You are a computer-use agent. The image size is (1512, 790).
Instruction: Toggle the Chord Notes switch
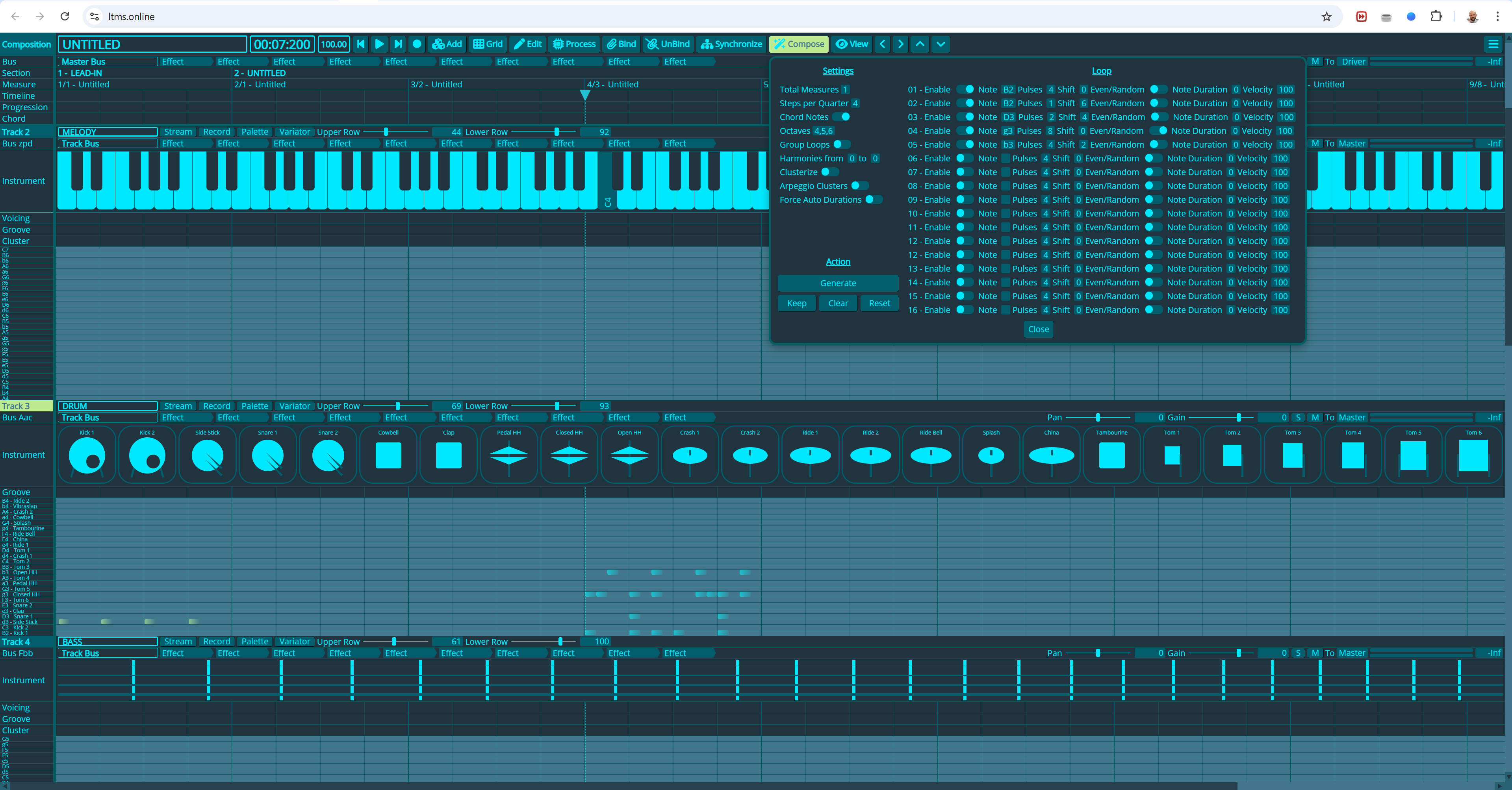[841, 117]
